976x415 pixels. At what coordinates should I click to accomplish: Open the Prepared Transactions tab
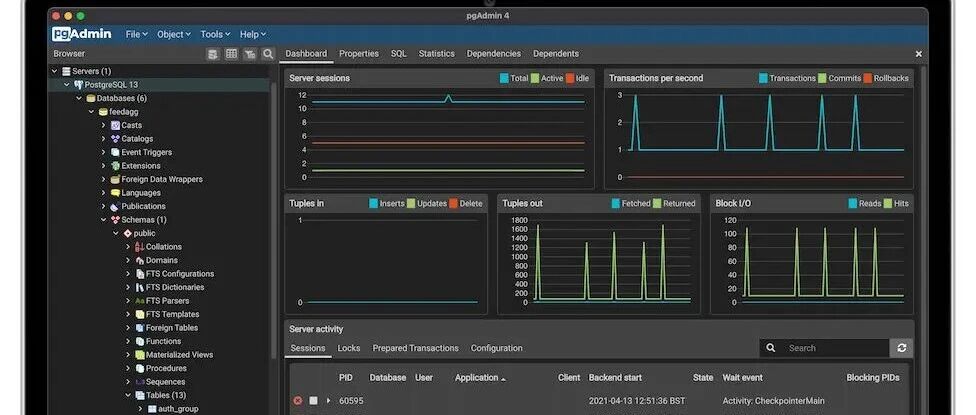click(x=415, y=348)
